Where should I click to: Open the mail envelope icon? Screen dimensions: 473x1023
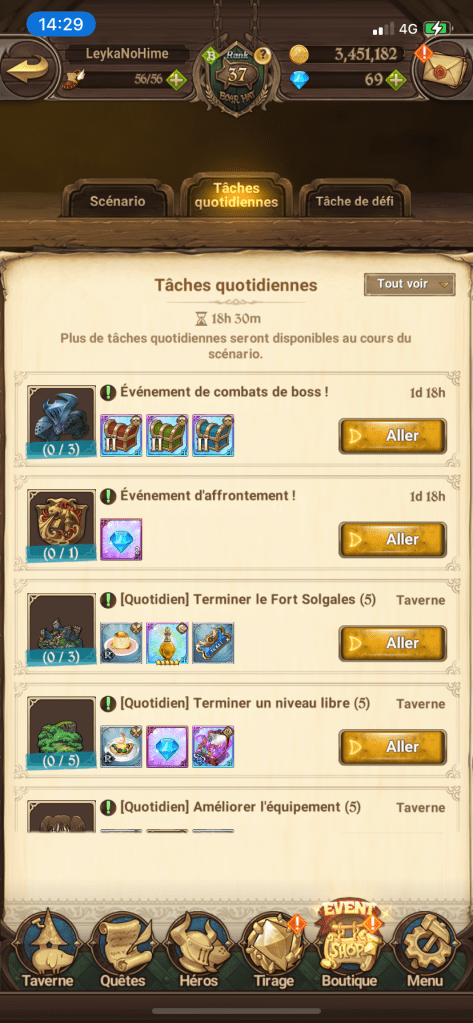[444, 67]
